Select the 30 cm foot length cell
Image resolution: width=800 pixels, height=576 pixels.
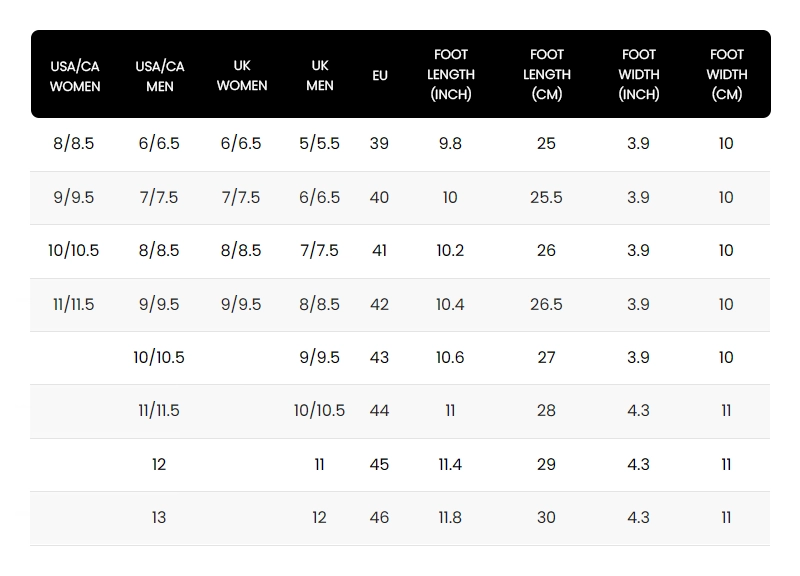(546, 518)
